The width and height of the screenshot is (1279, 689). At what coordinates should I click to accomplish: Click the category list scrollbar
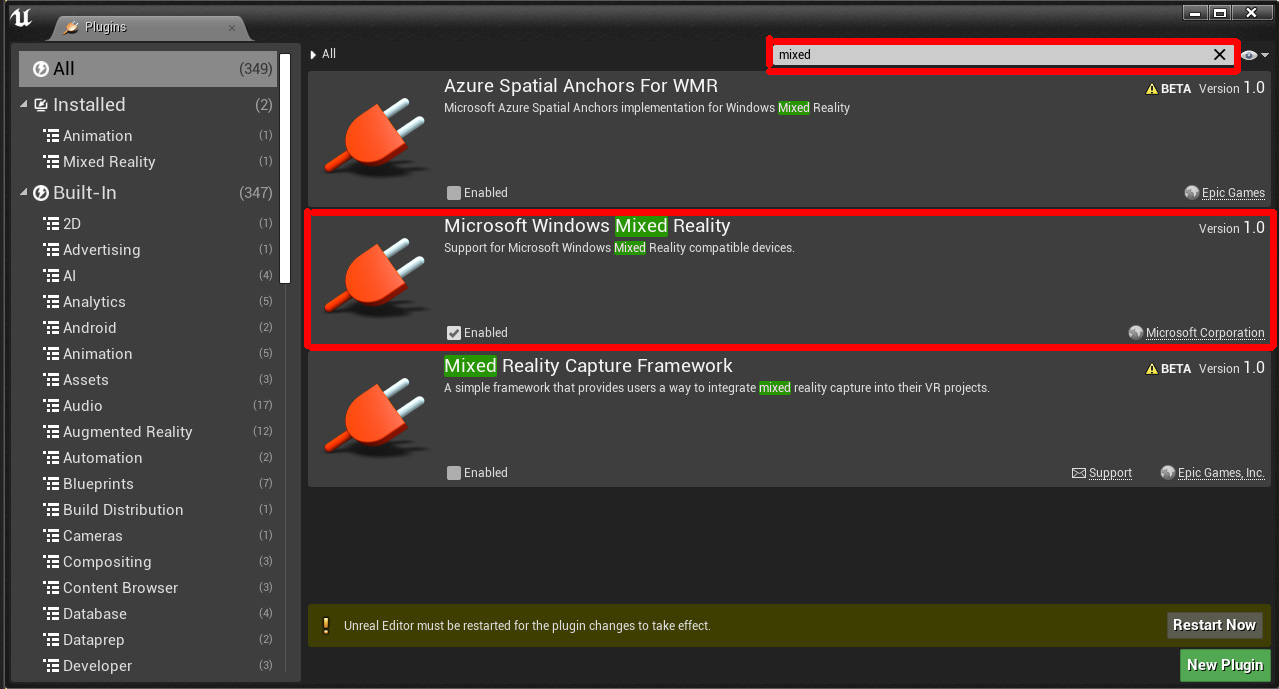[x=285, y=168]
